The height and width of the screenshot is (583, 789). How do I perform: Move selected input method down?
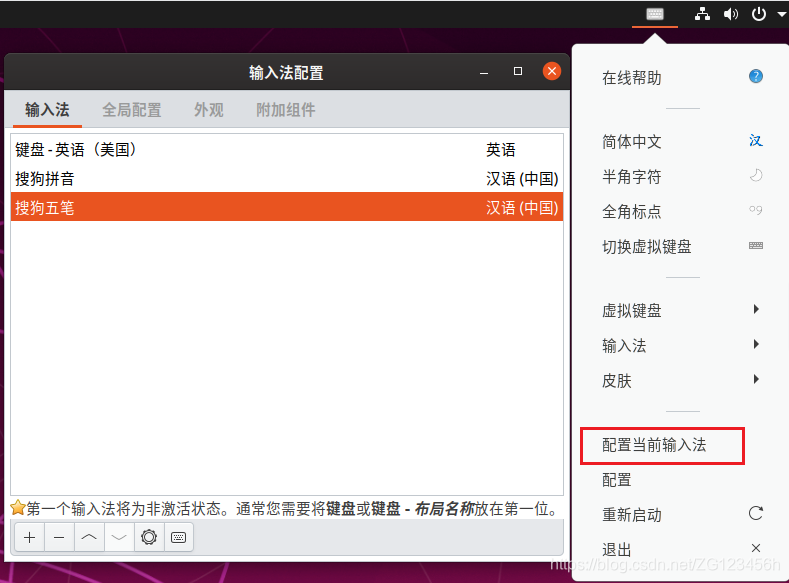click(119, 537)
